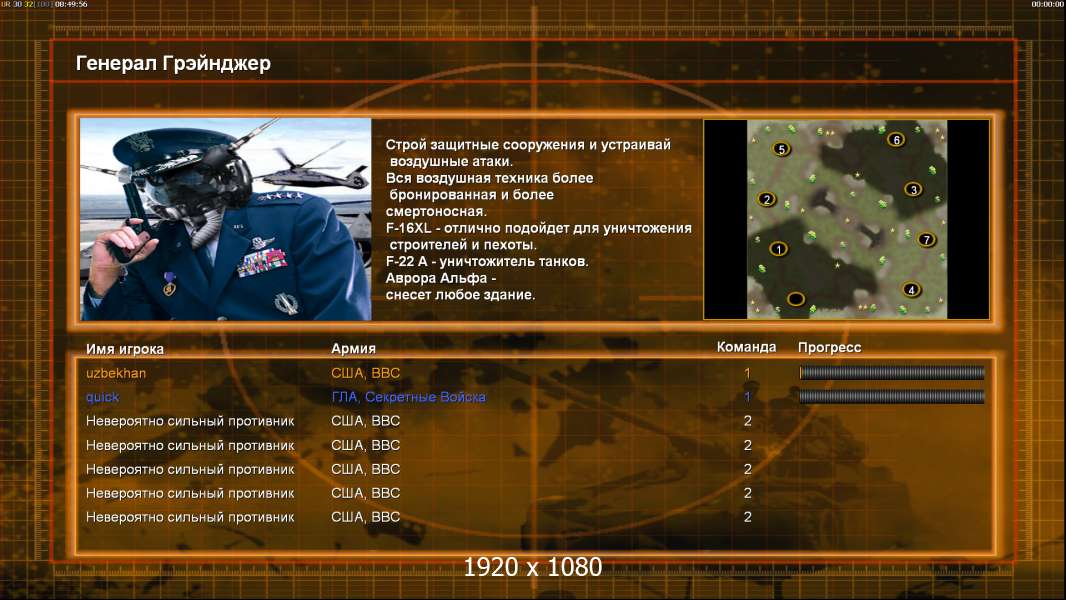Click start position marker 1 on the minimap

[778, 249]
